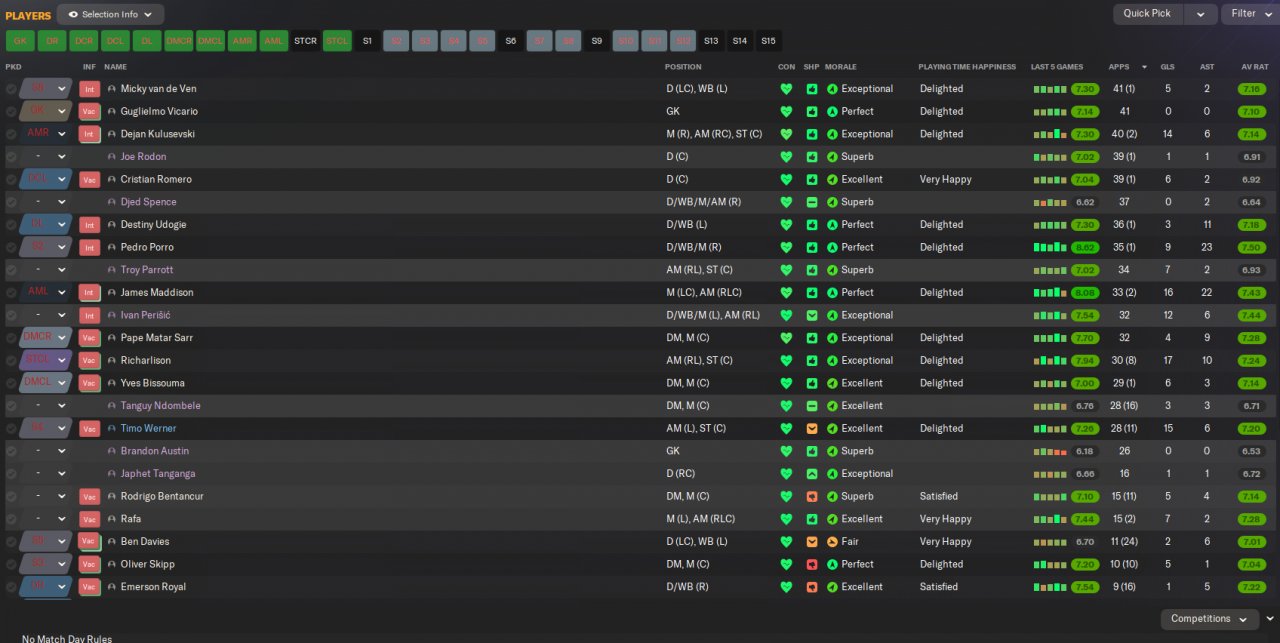This screenshot has width=1280, height=643.
Task: Click the Int badge next to Pedro Porro
Action: click(x=89, y=247)
